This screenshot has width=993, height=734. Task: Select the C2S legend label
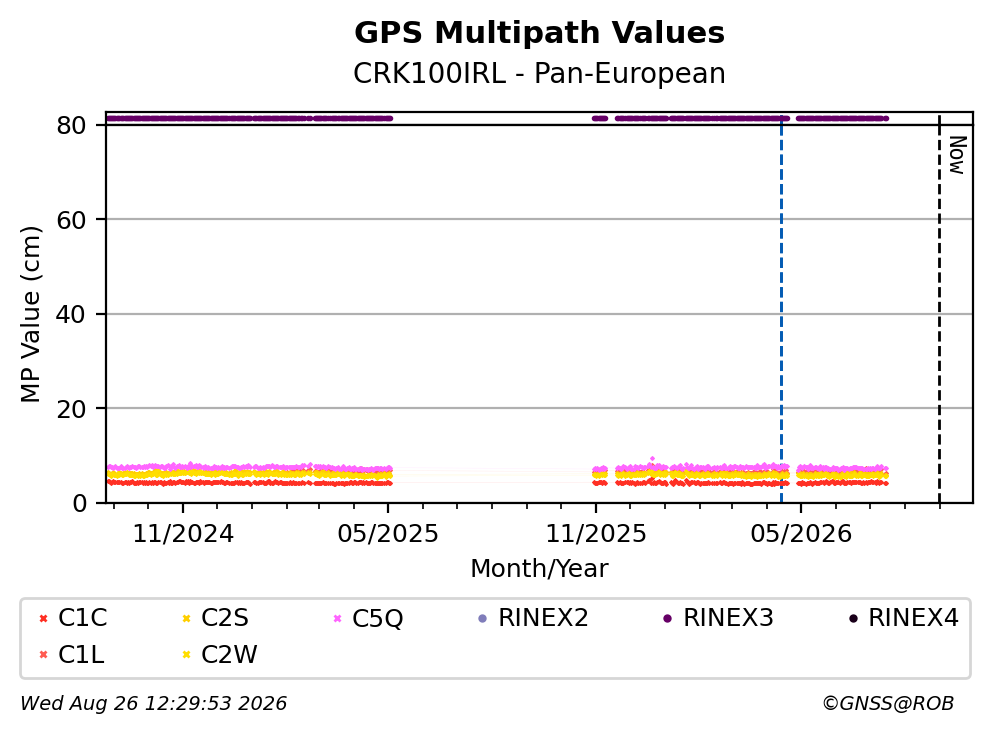coord(225,618)
